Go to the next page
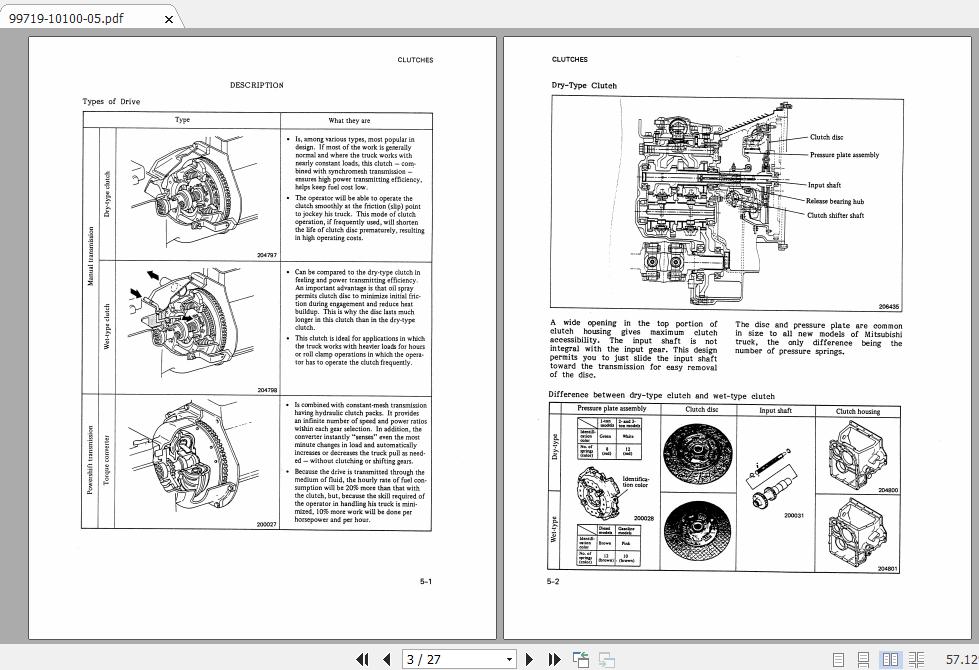Viewport: 979px width, 670px height. 528,660
